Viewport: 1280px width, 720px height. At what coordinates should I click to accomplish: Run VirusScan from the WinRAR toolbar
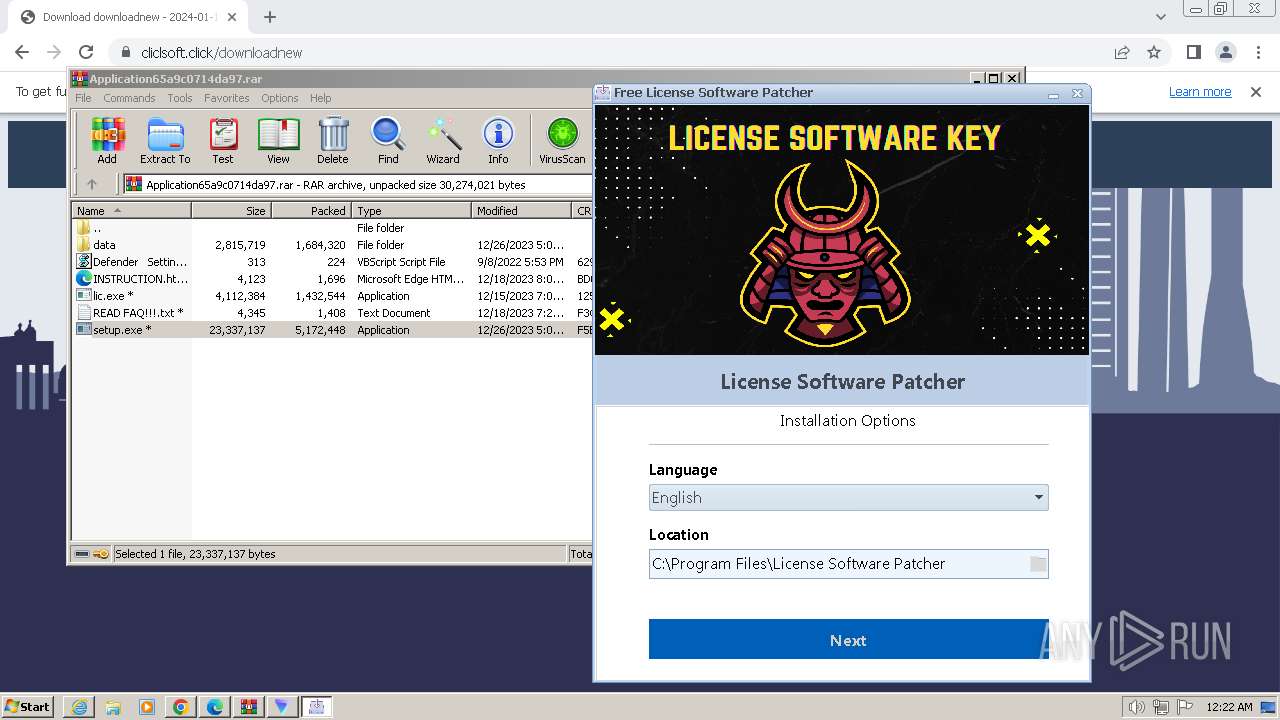562,141
